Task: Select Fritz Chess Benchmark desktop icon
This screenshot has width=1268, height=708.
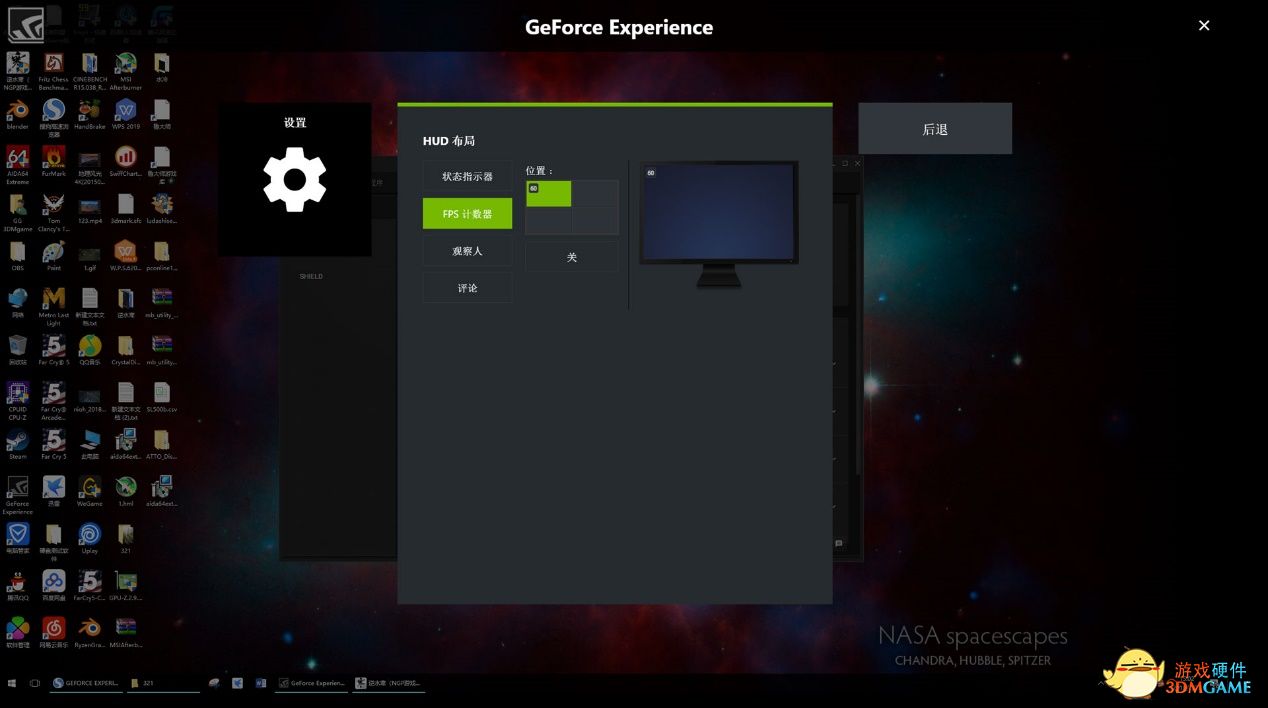Action: tap(54, 71)
